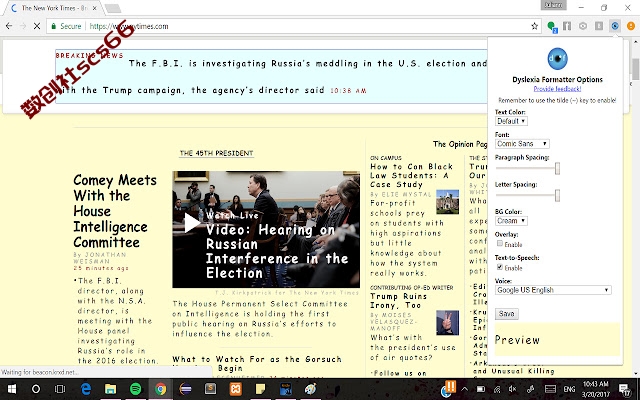Open the Voice dropdown
This screenshot has width=640, height=400.
point(553,290)
